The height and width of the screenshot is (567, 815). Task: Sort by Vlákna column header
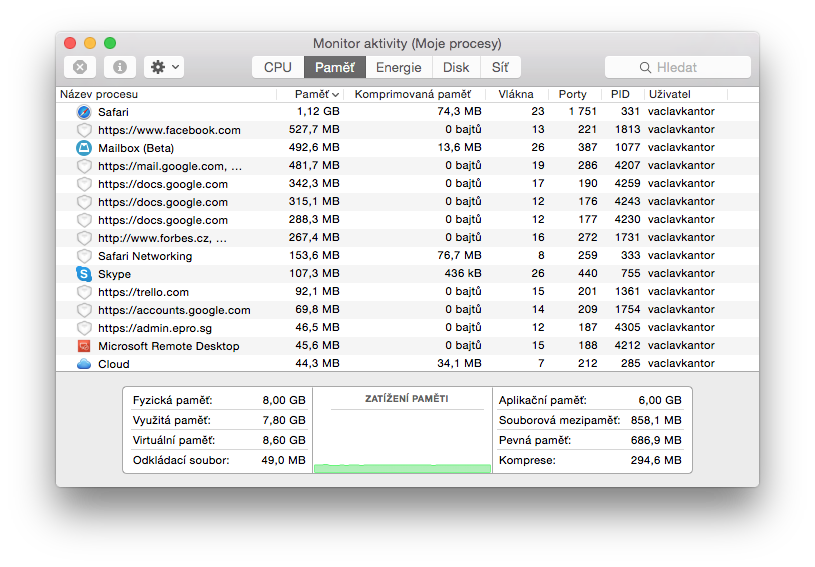tap(516, 94)
